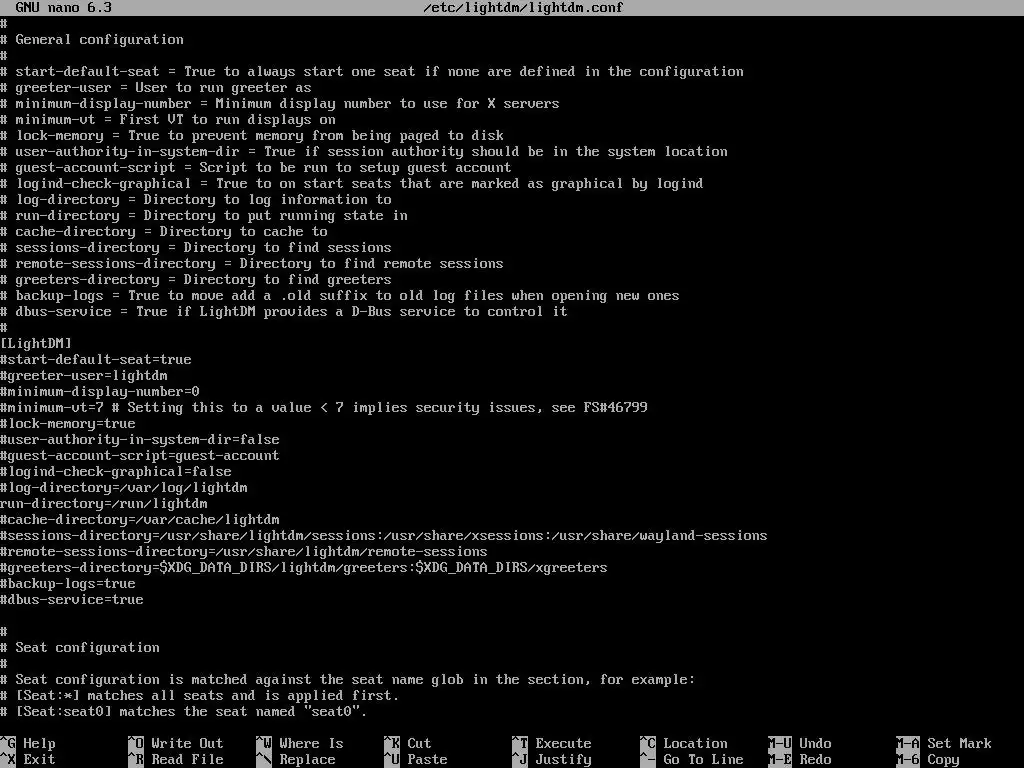Click the #remote-sessions-directory= line
Image resolution: width=1024 pixels, height=768 pixels.
(244, 552)
